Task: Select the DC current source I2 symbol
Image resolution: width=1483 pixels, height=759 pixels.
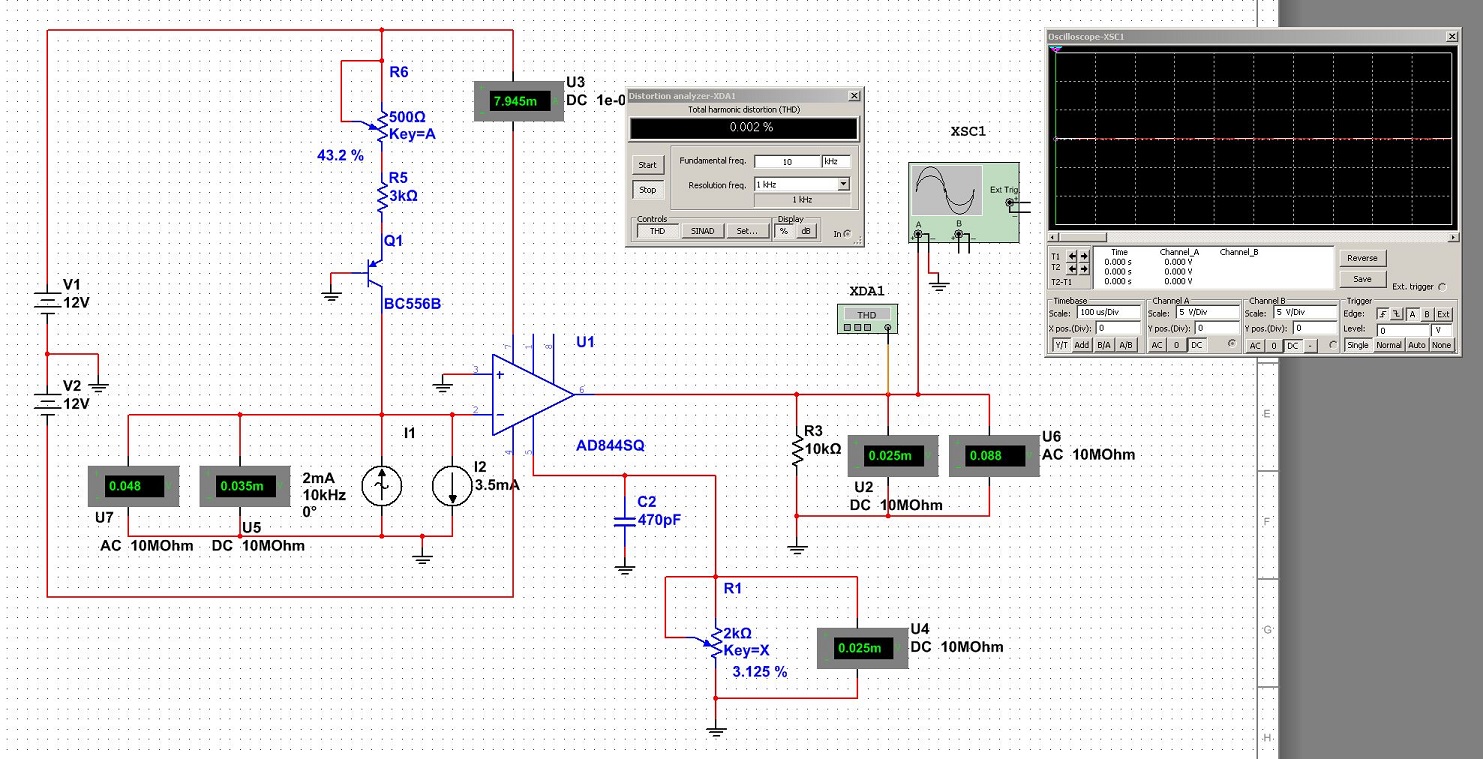Action: point(452,486)
